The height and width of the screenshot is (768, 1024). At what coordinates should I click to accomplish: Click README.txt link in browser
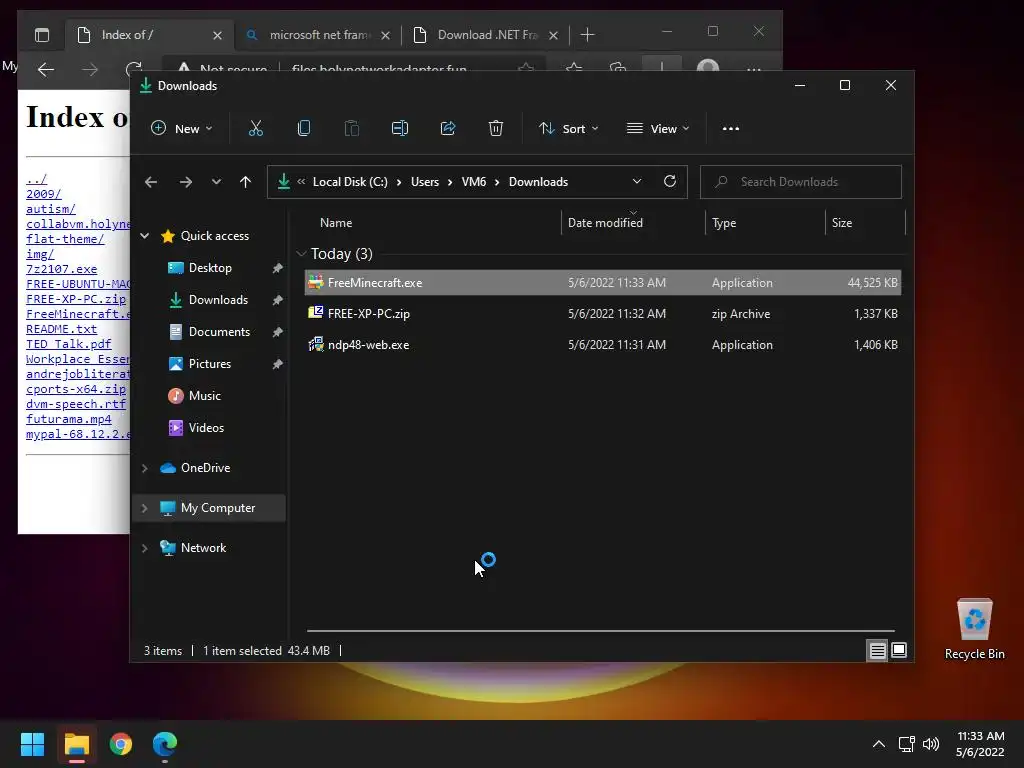point(61,329)
